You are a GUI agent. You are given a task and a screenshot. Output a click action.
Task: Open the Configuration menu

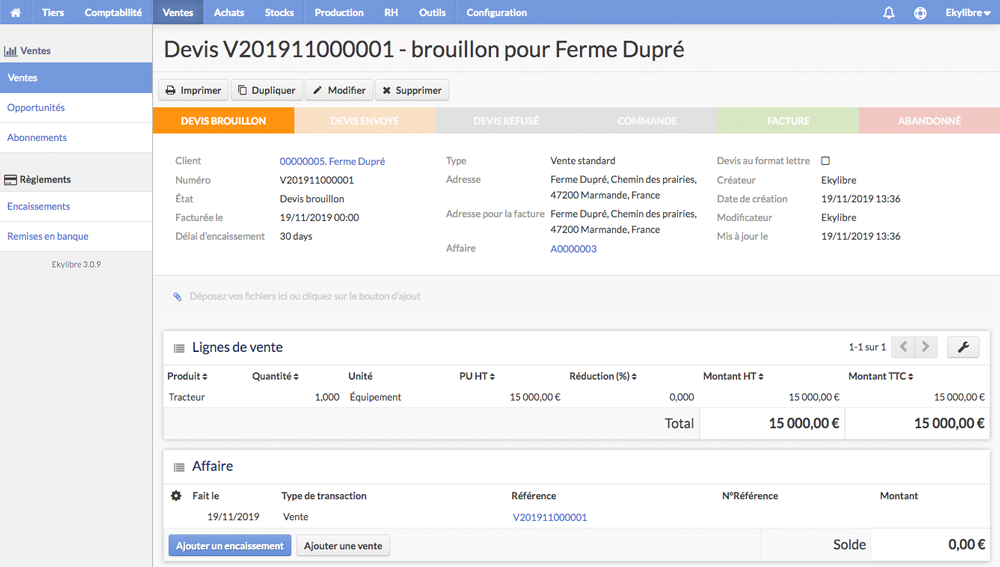pyautogui.click(x=497, y=12)
